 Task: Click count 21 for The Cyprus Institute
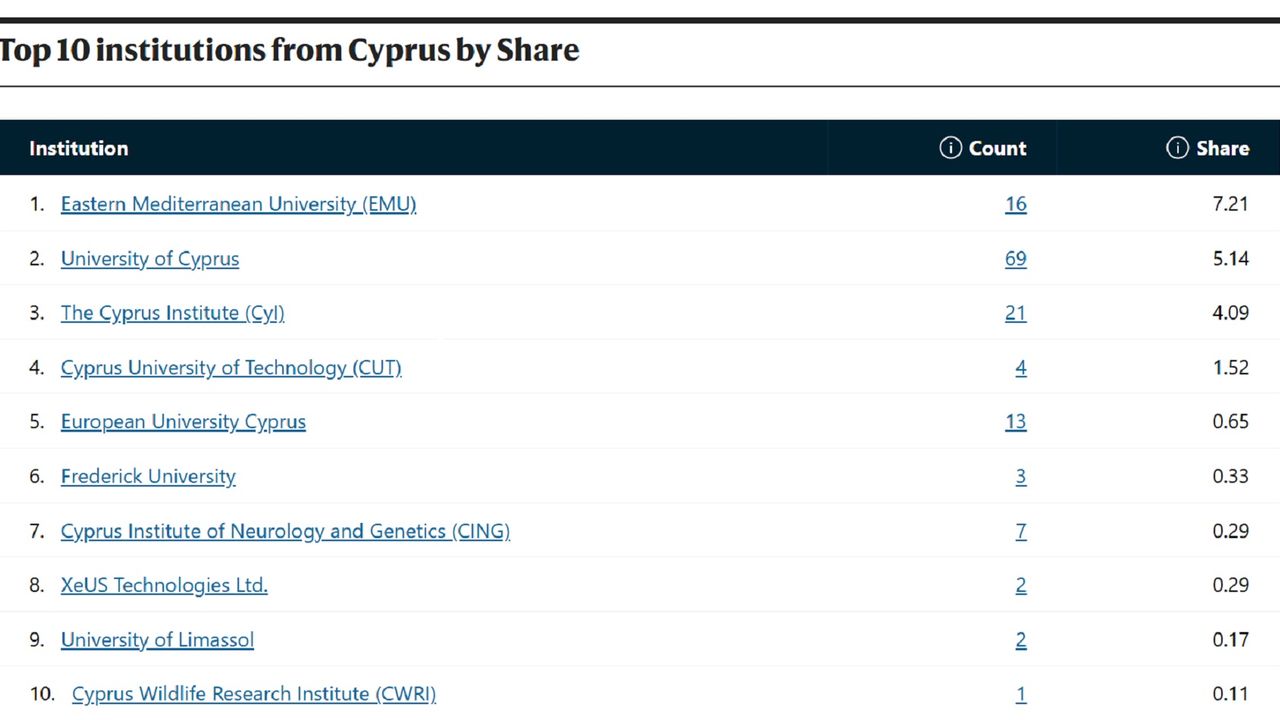click(1016, 313)
